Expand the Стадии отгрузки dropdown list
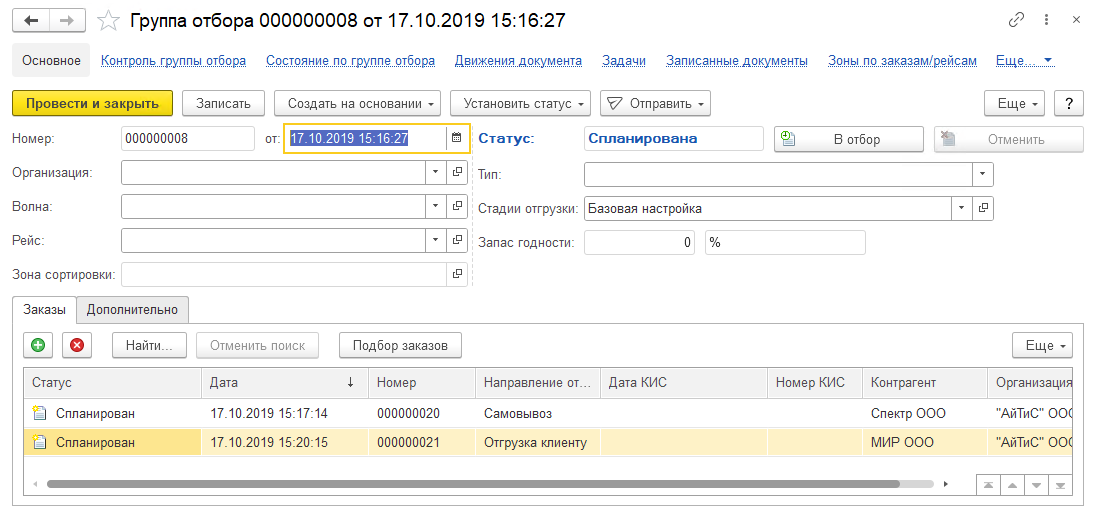This screenshot has width=1103, height=517. [x=962, y=208]
